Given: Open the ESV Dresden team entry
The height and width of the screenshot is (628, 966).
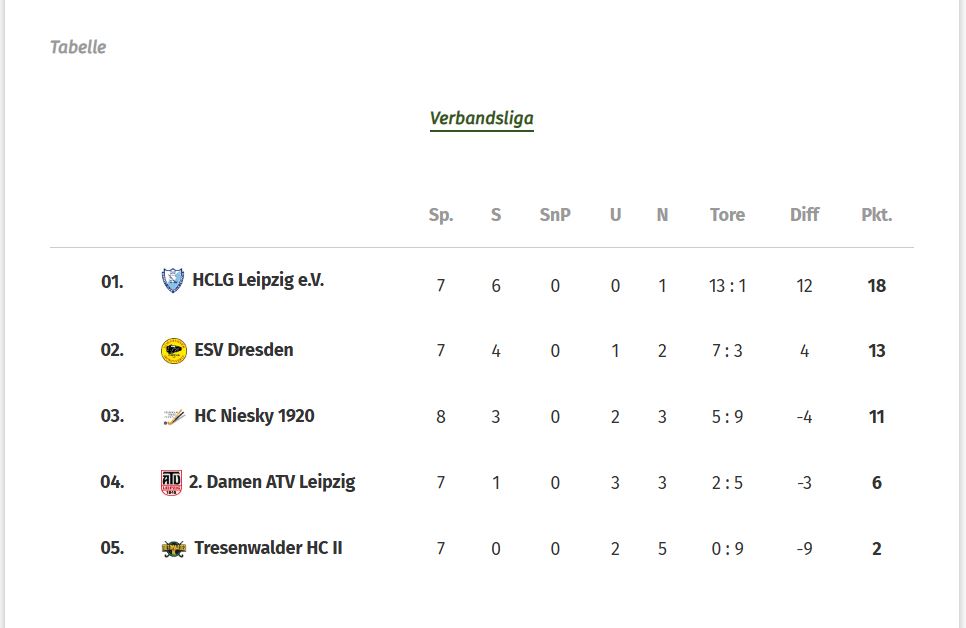Looking at the screenshot, I should click(x=244, y=349).
